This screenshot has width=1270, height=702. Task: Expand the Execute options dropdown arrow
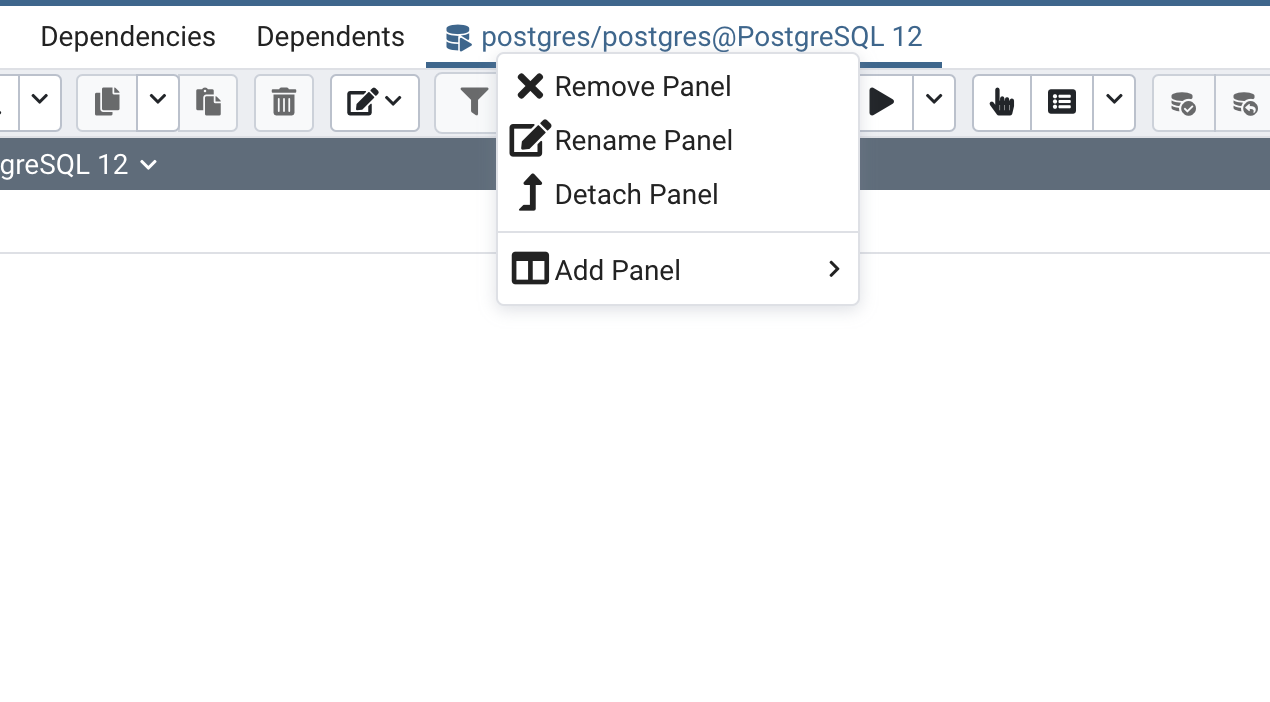pos(934,102)
